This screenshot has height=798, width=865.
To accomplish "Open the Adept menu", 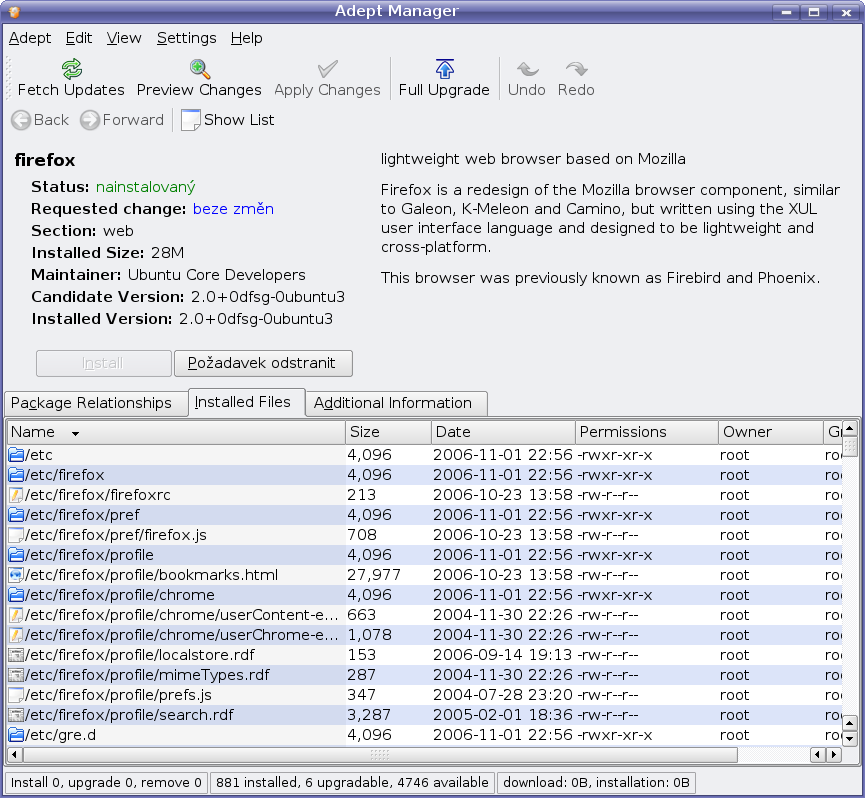I will coord(30,38).
